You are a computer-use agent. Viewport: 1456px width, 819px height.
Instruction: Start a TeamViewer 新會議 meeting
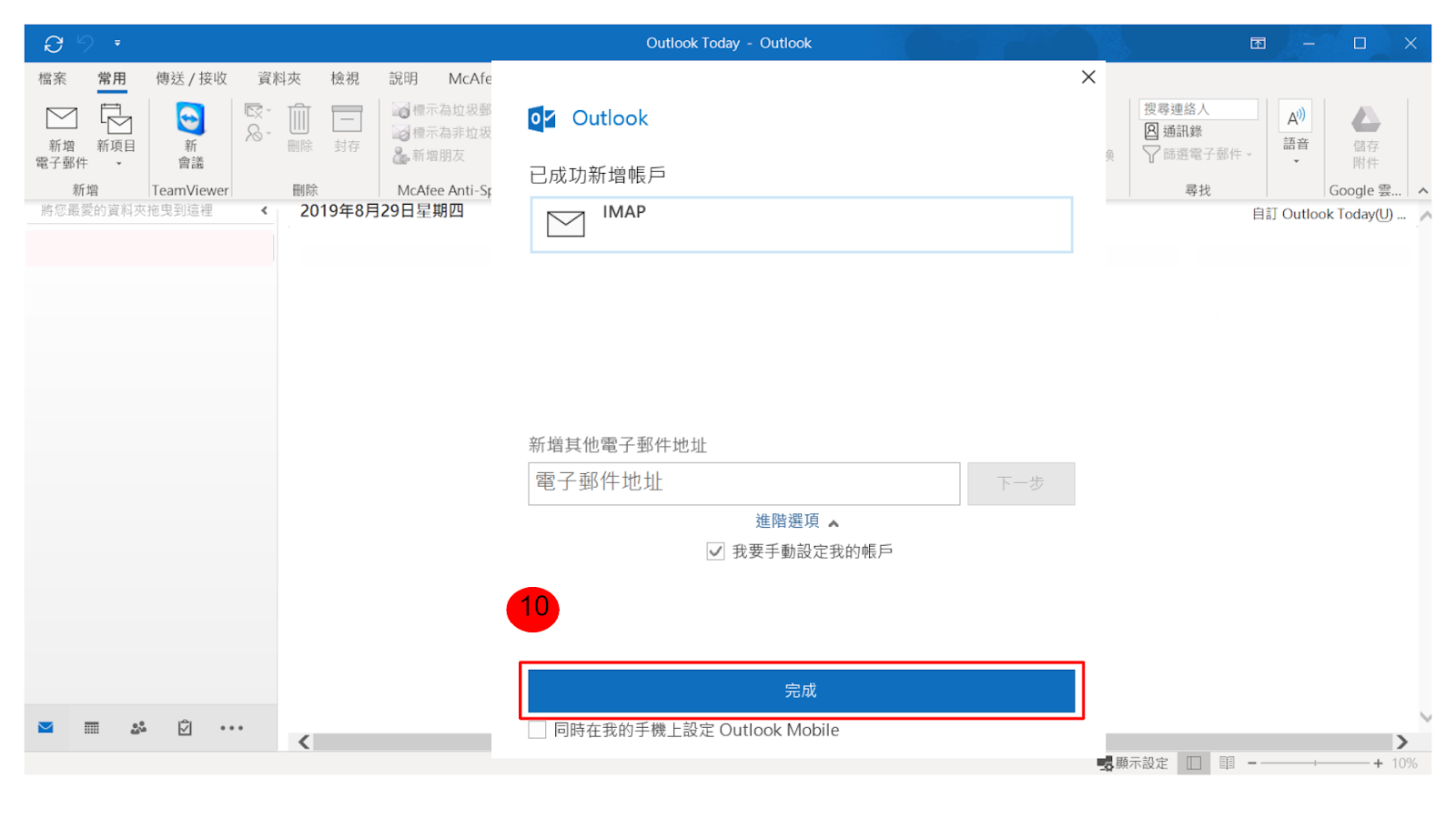click(190, 136)
